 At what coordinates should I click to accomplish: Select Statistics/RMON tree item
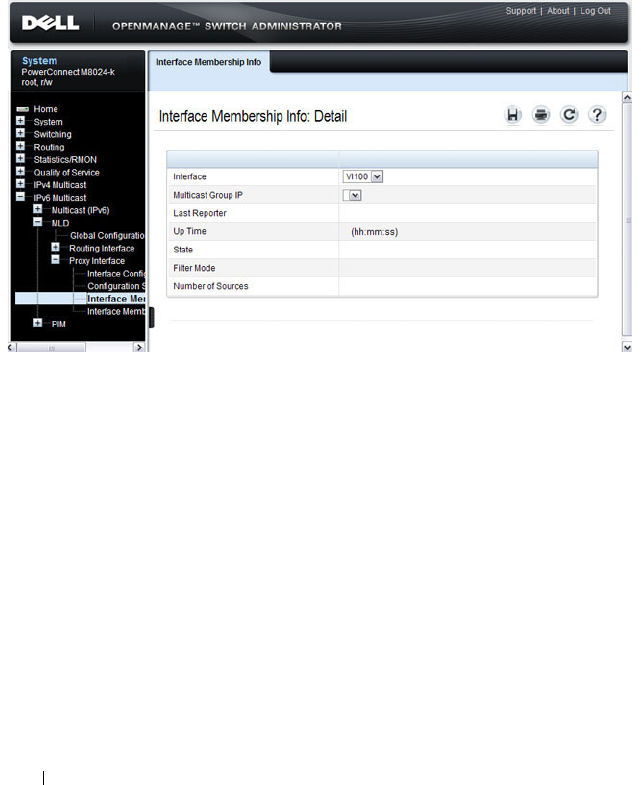pyautogui.click(x=65, y=160)
